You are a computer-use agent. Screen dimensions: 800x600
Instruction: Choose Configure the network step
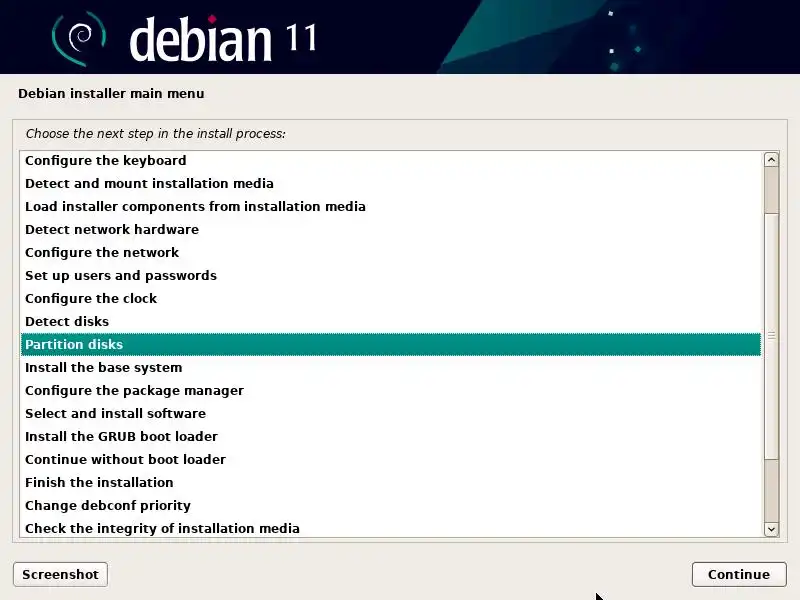pos(391,252)
